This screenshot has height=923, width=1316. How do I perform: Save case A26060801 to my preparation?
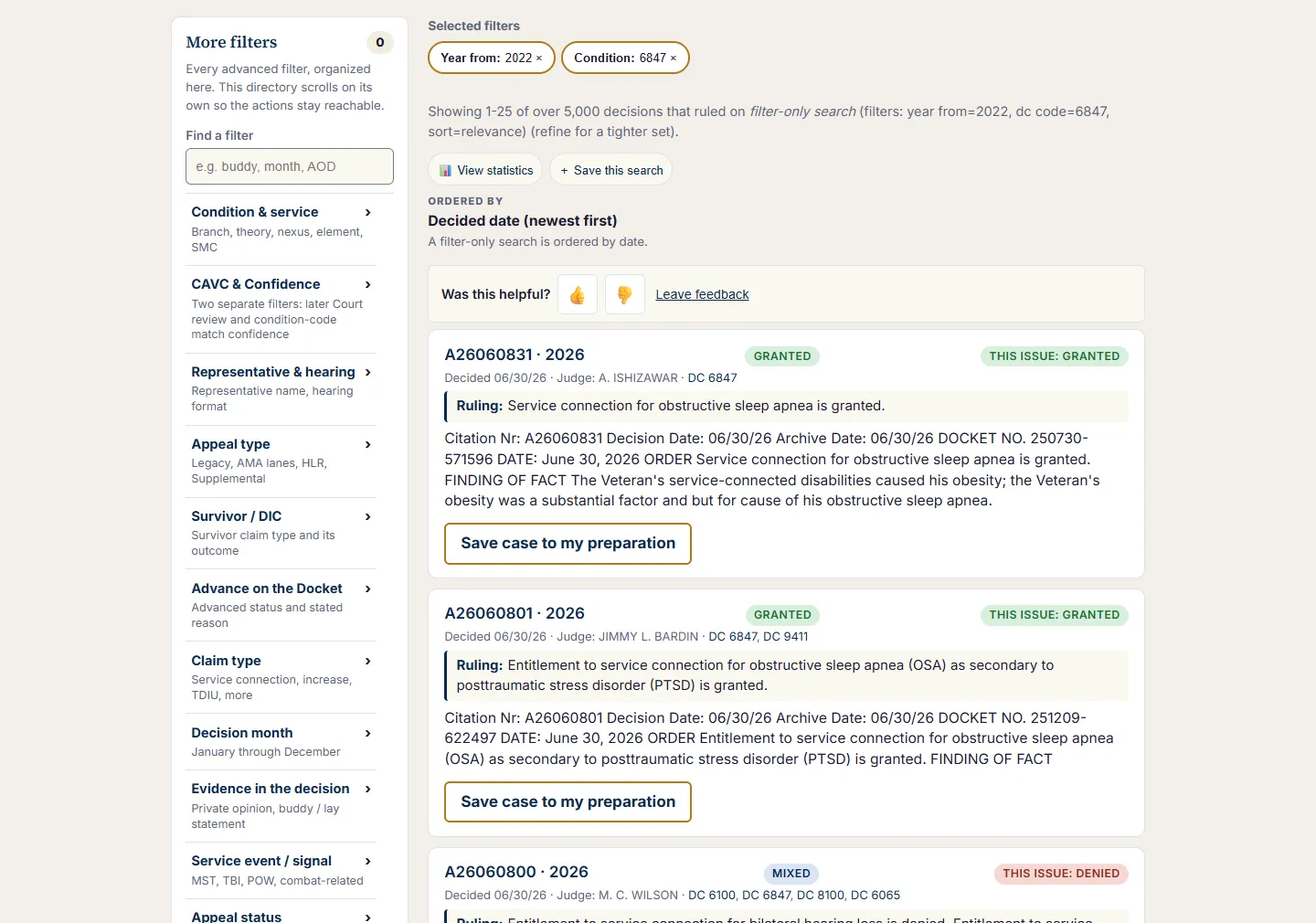coord(568,802)
